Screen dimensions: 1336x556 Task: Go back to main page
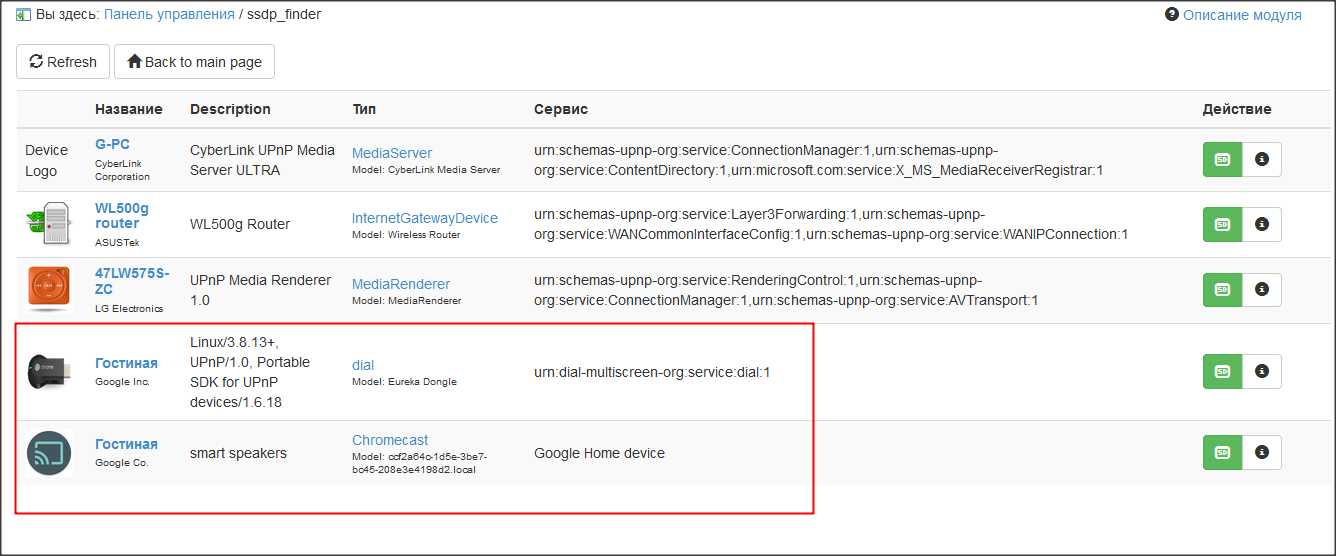194,62
